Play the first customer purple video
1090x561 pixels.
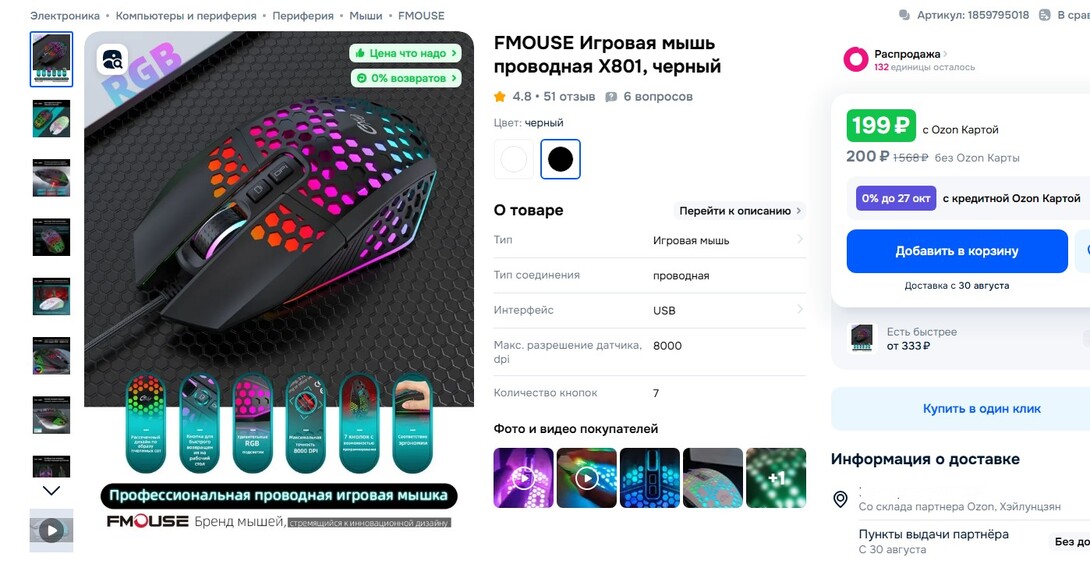pyautogui.click(x=523, y=478)
